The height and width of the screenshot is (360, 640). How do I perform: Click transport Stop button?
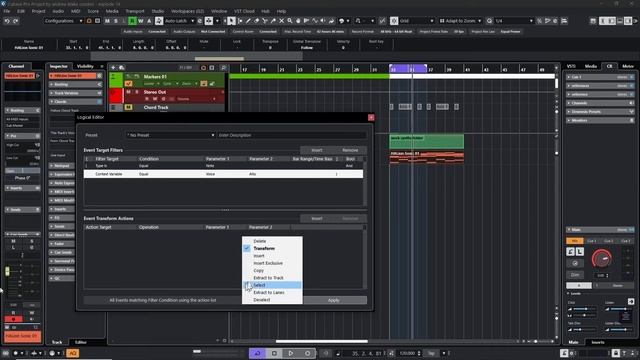(274, 353)
